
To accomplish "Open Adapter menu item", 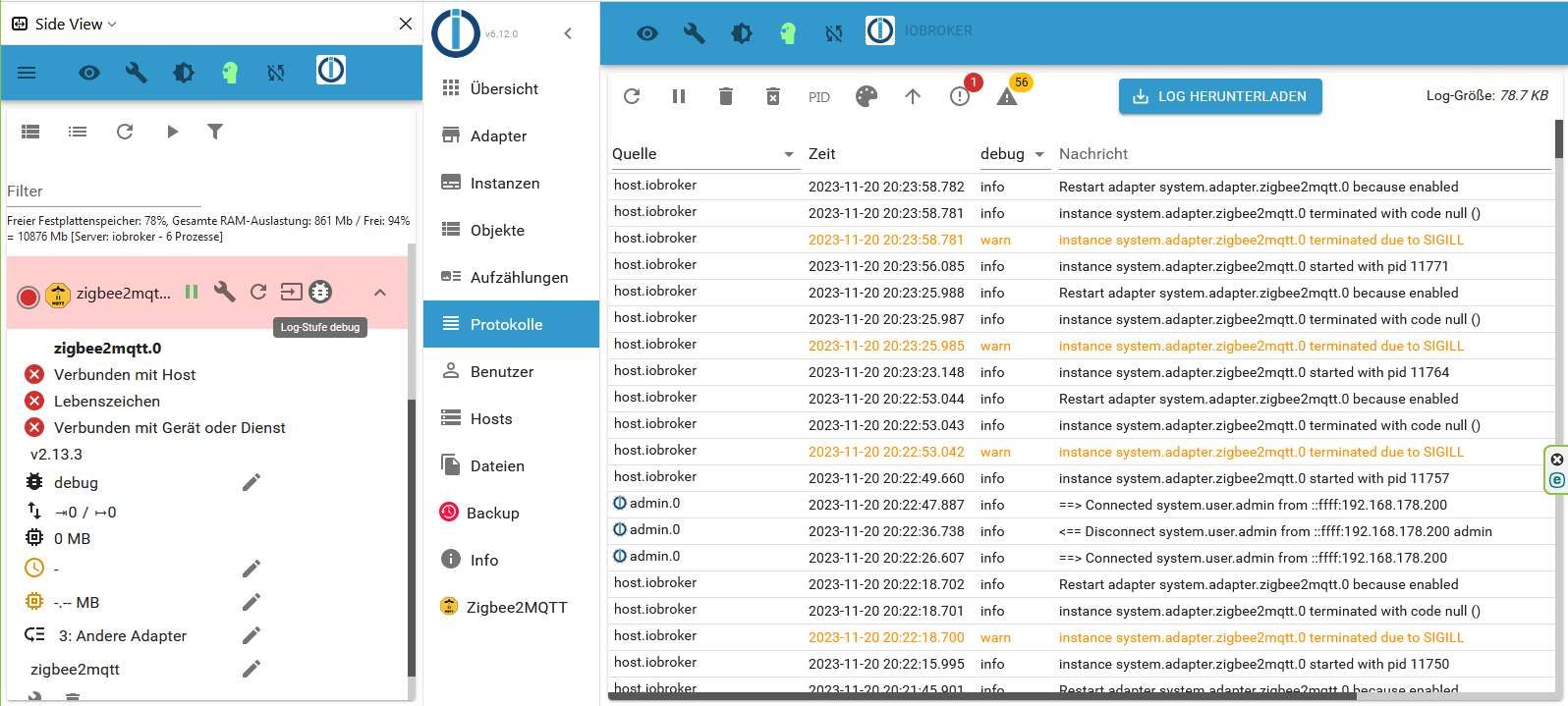I will [x=511, y=136].
